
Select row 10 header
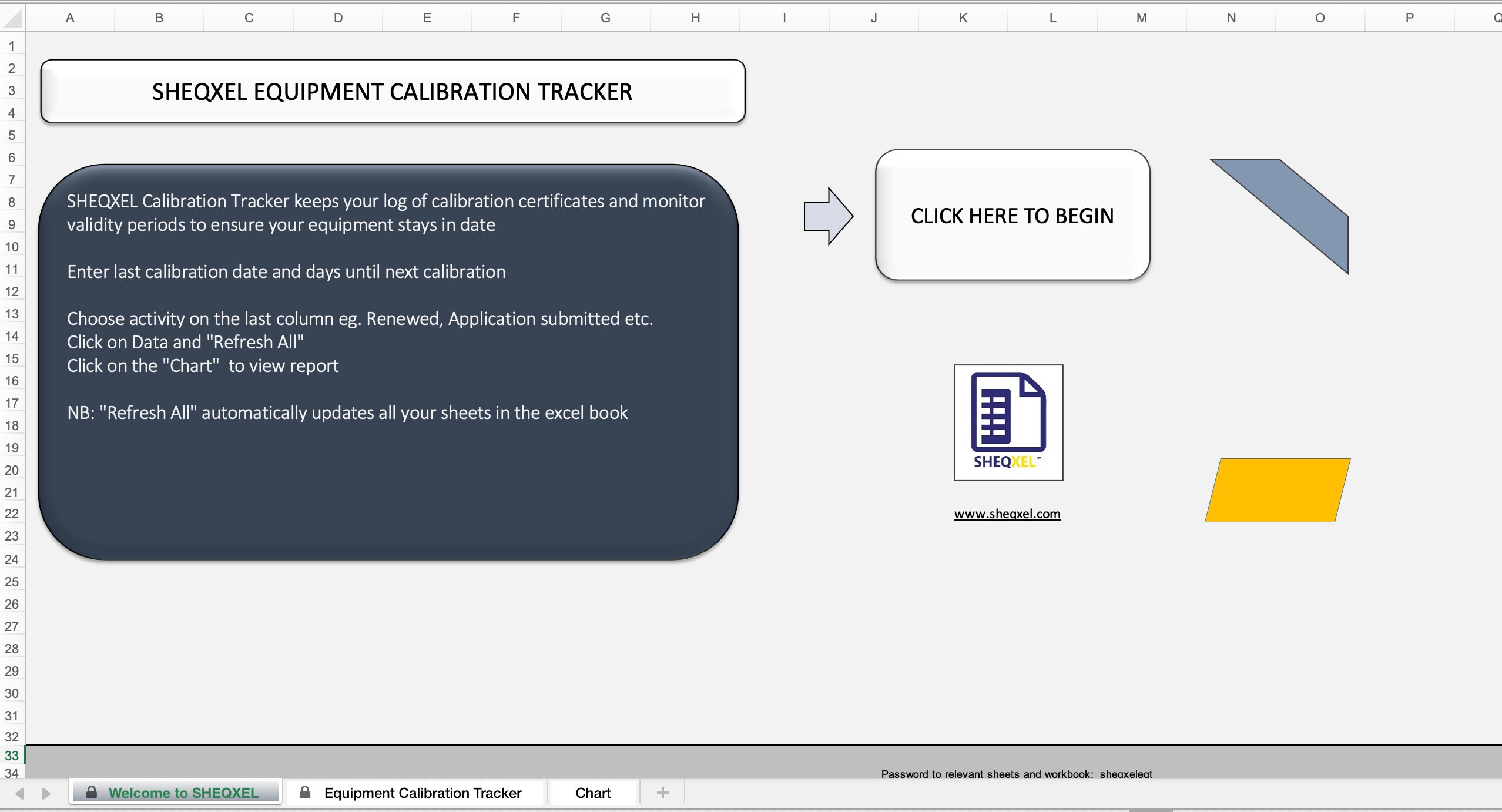point(12,246)
